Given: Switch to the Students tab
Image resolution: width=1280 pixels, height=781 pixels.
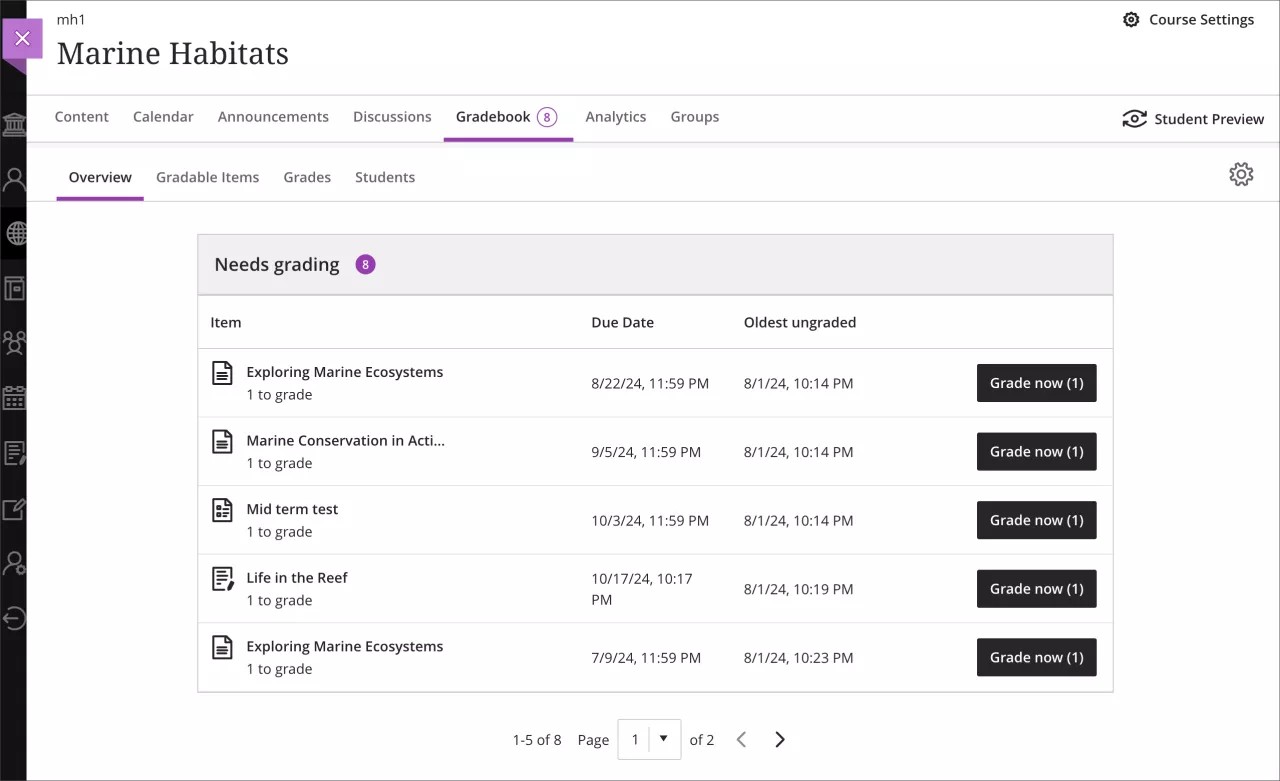Looking at the screenshot, I should 385,177.
